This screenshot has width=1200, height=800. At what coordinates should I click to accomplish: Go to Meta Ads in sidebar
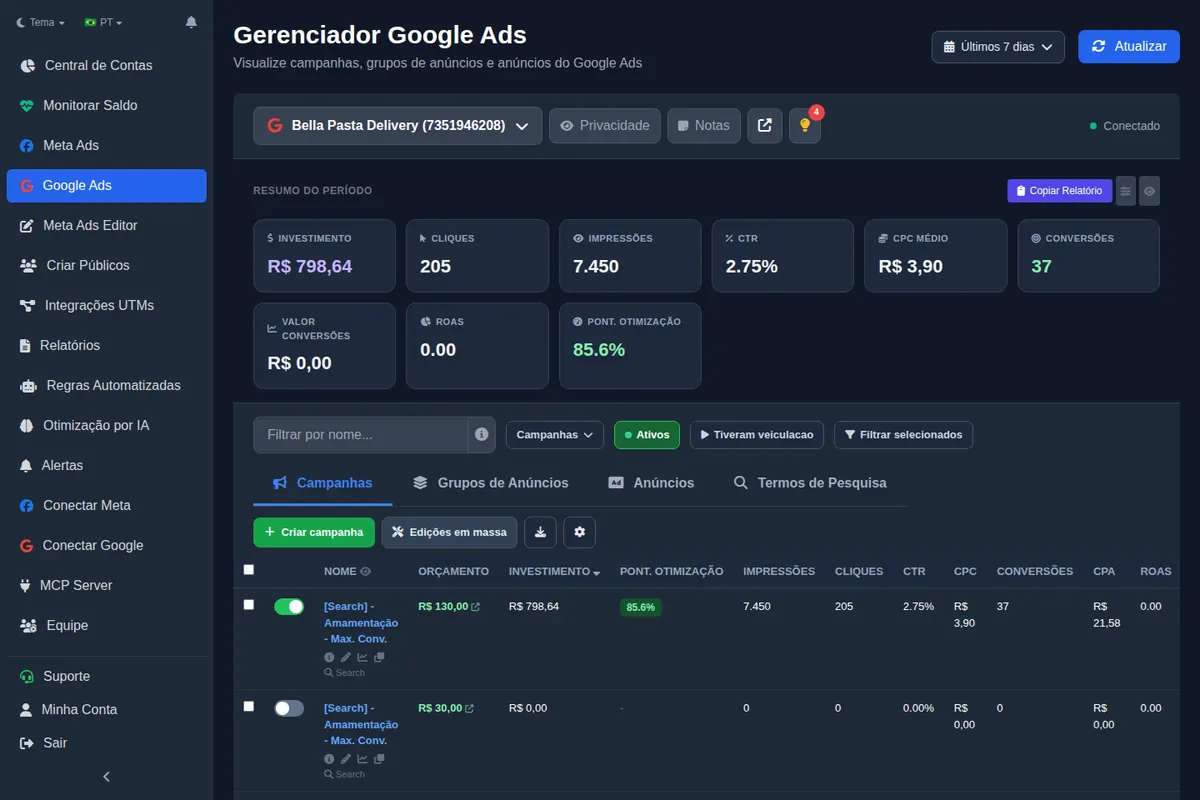tap(106, 145)
